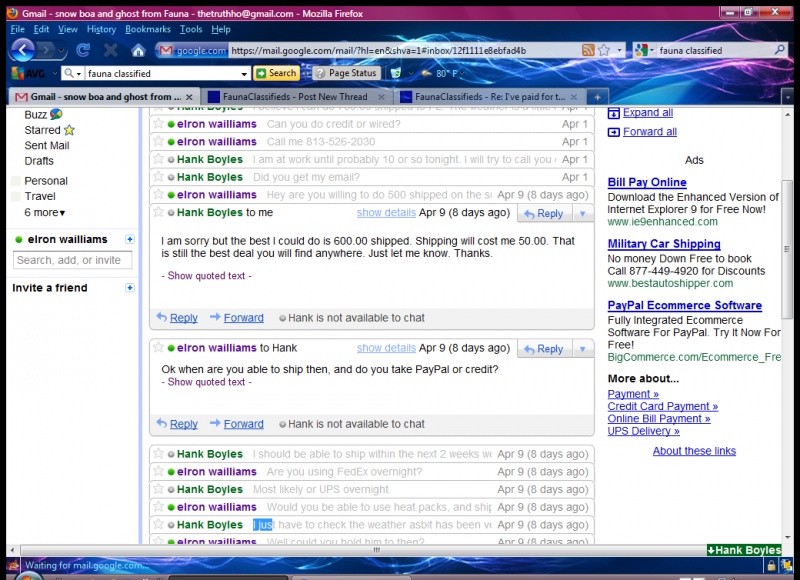Click the Starred label star icon
Screen dimensions: 800x580
69,130
